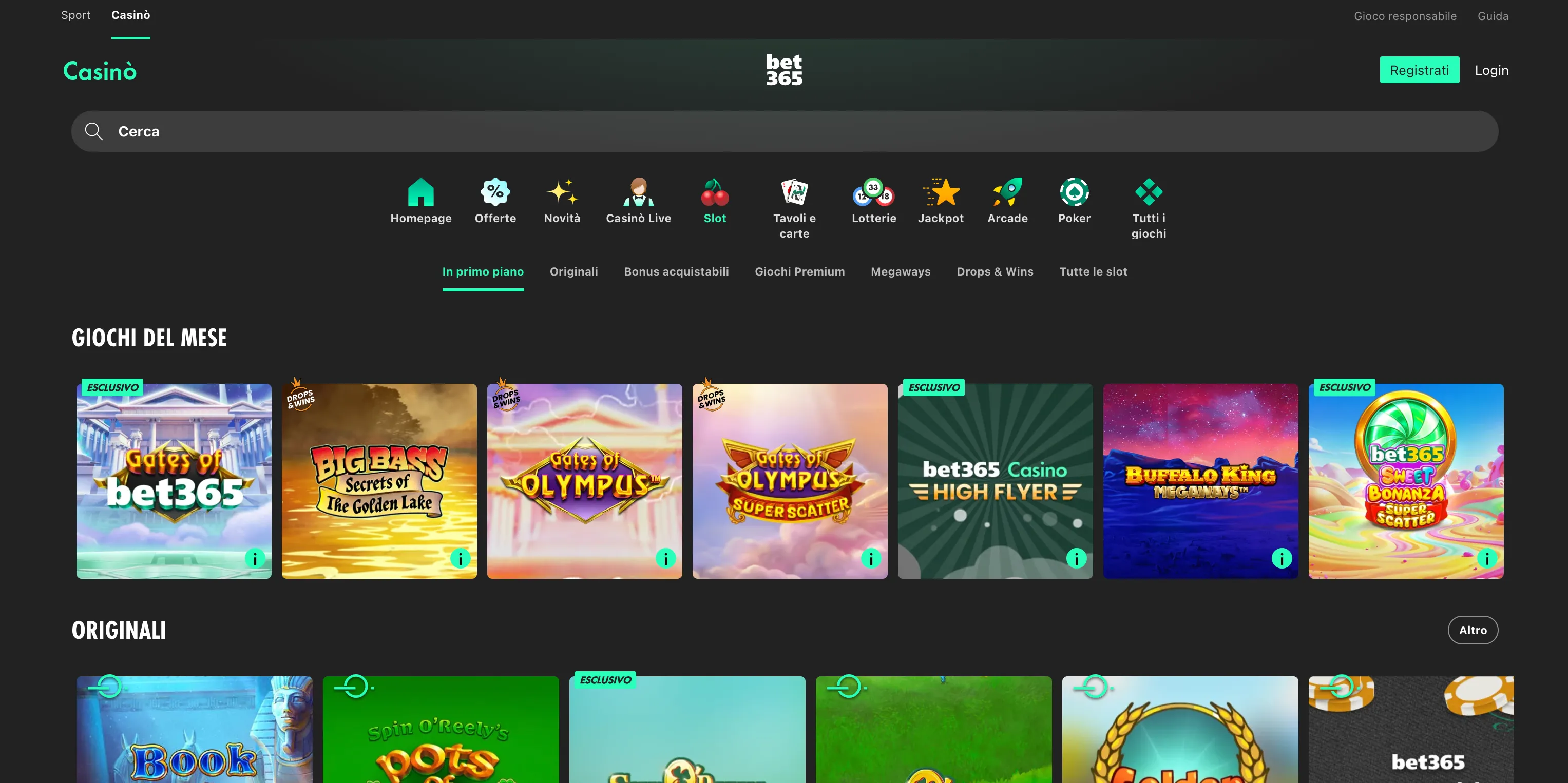This screenshot has height=783, width=1568.
Task: Switch to the Megaways tab
Action: click(900, 271)
